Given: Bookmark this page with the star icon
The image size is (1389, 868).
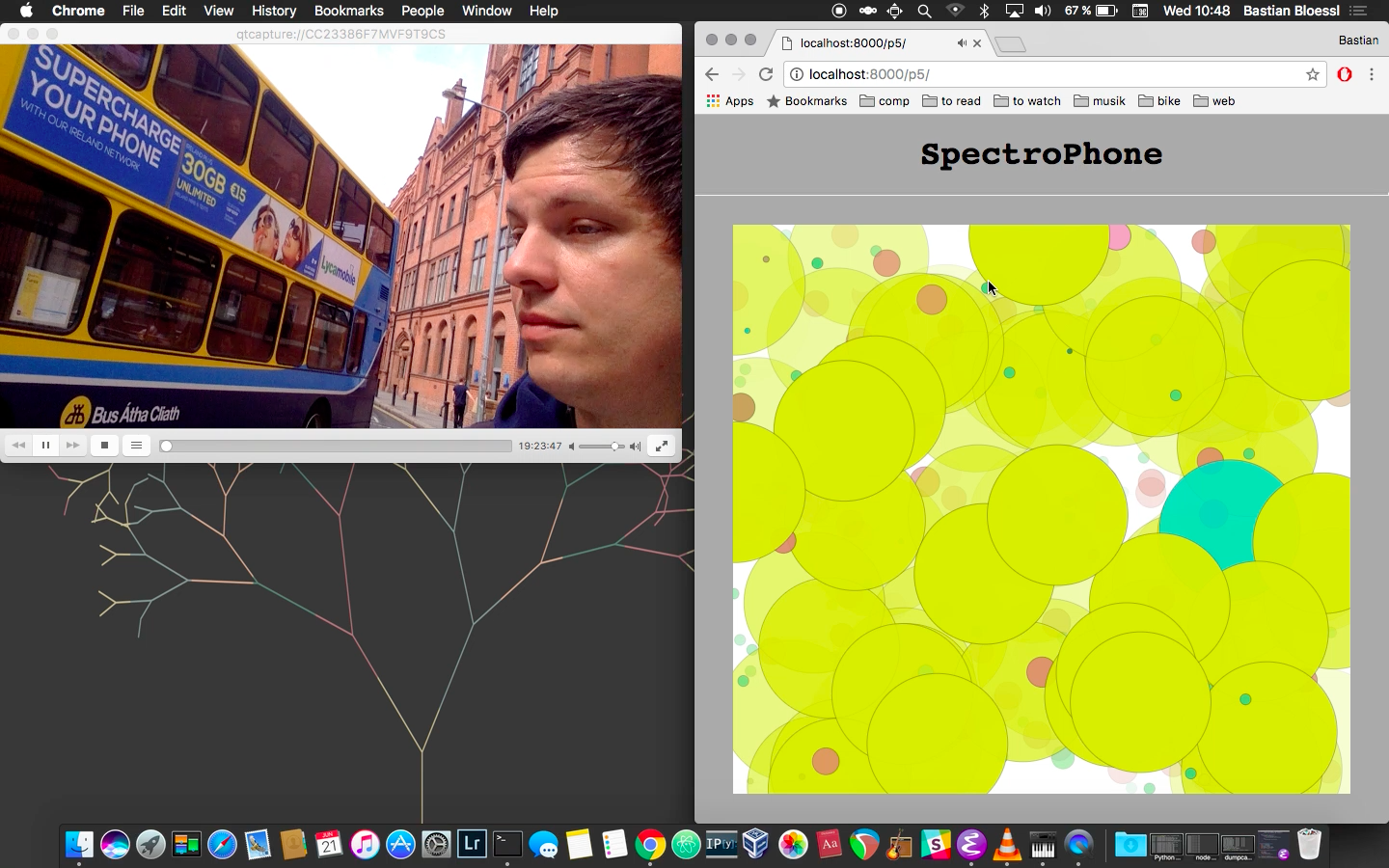Looking at the screenshot, I should point(1312,74).
